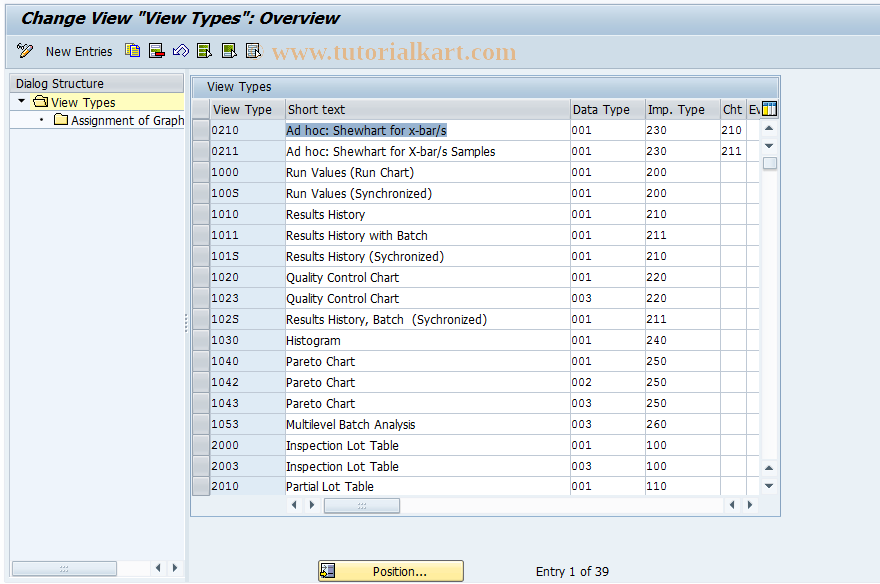Viewport: 880px width, 584px height.
Task: Click the Cht column header
Action: pos(733,109)
